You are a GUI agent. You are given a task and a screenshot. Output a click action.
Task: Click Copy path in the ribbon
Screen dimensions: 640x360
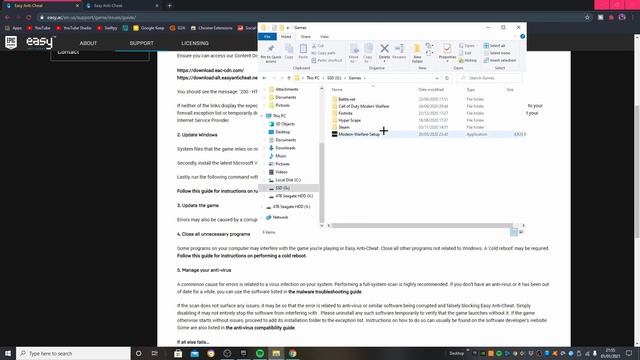[x=323, y=53]
